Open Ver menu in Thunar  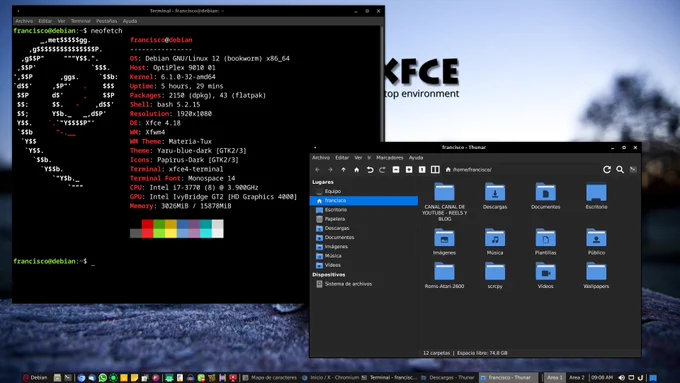coord(358,158)
